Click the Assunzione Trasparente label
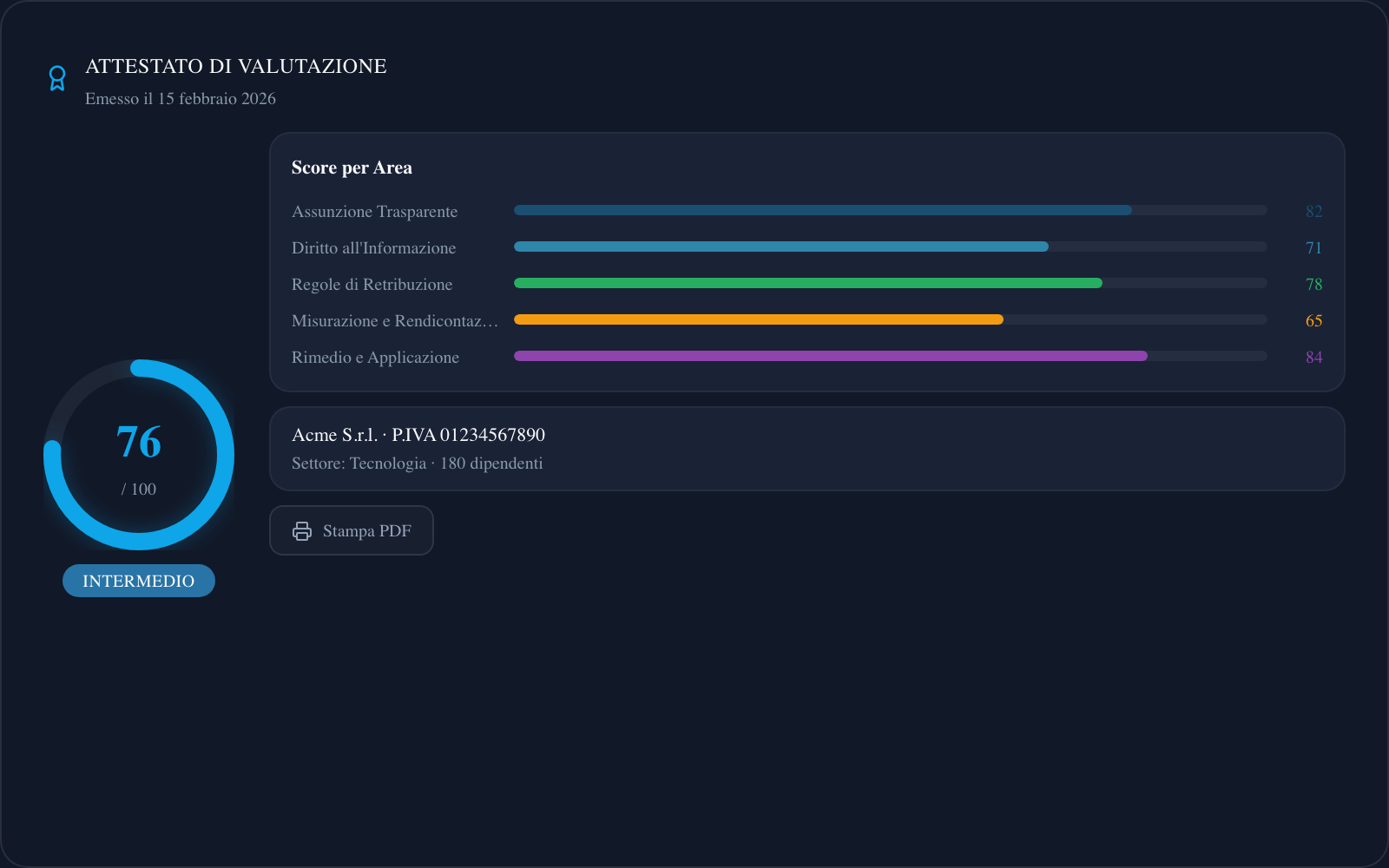Screen dimensions: 1389x868 (374, 212)
